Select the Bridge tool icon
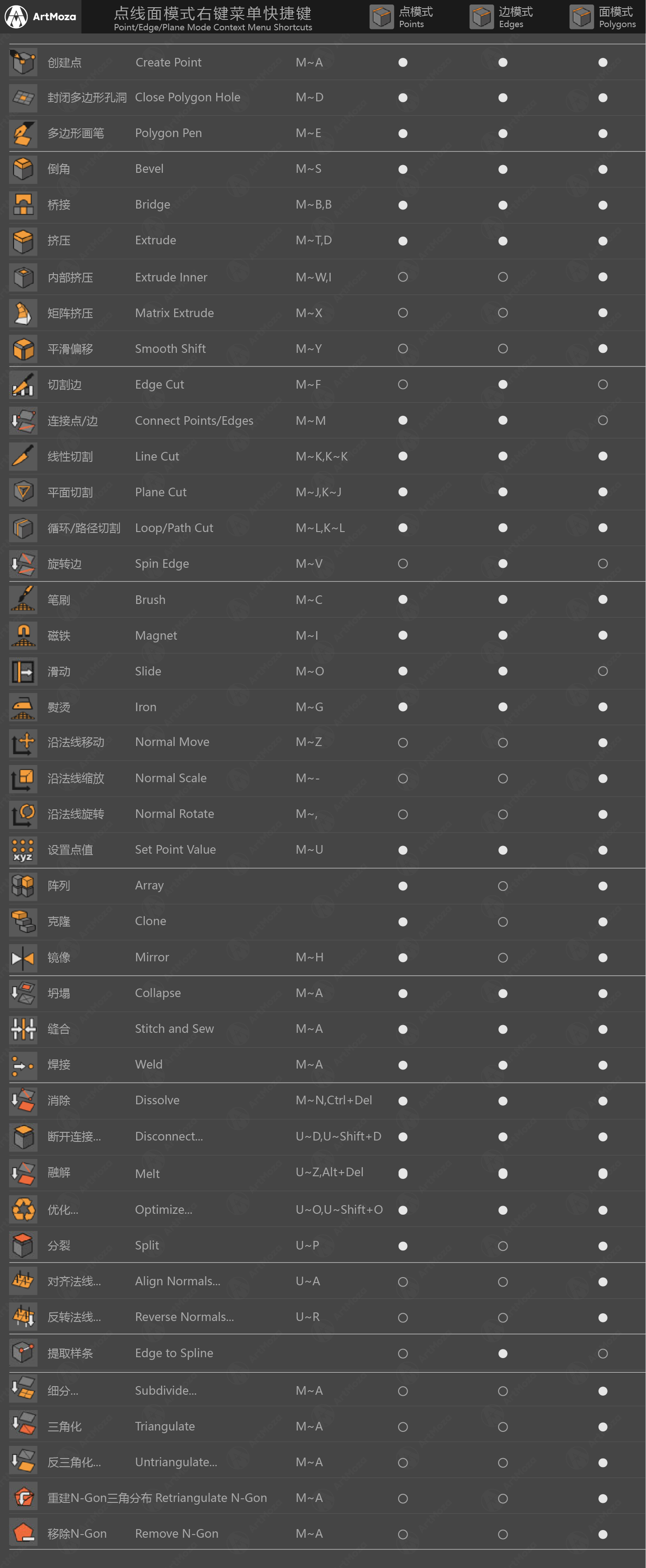This screenshot has width=646, height=1568. (x=23, y=204)
